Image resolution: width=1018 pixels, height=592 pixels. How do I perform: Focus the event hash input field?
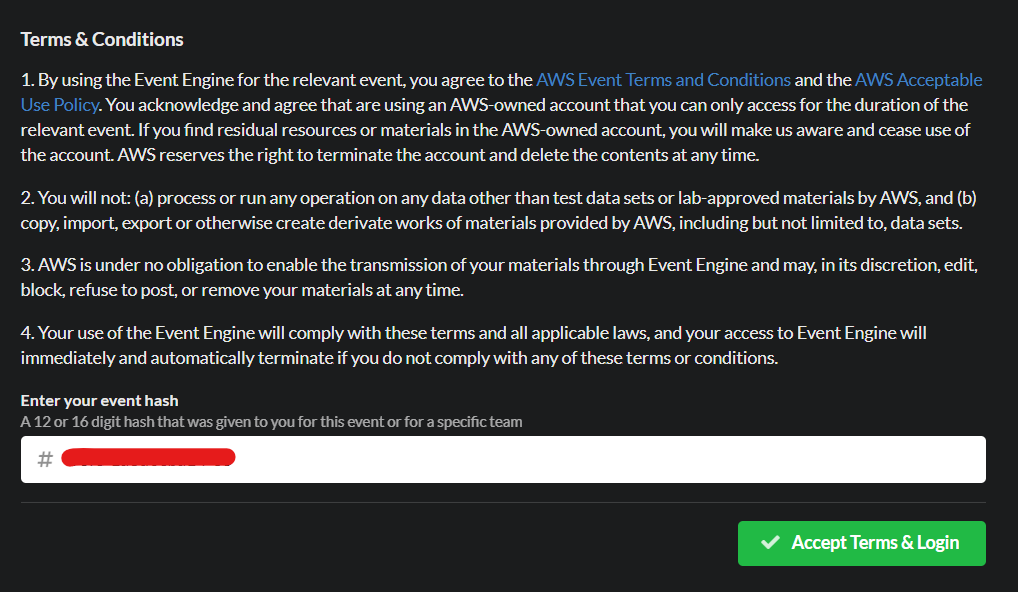point(503,460)
